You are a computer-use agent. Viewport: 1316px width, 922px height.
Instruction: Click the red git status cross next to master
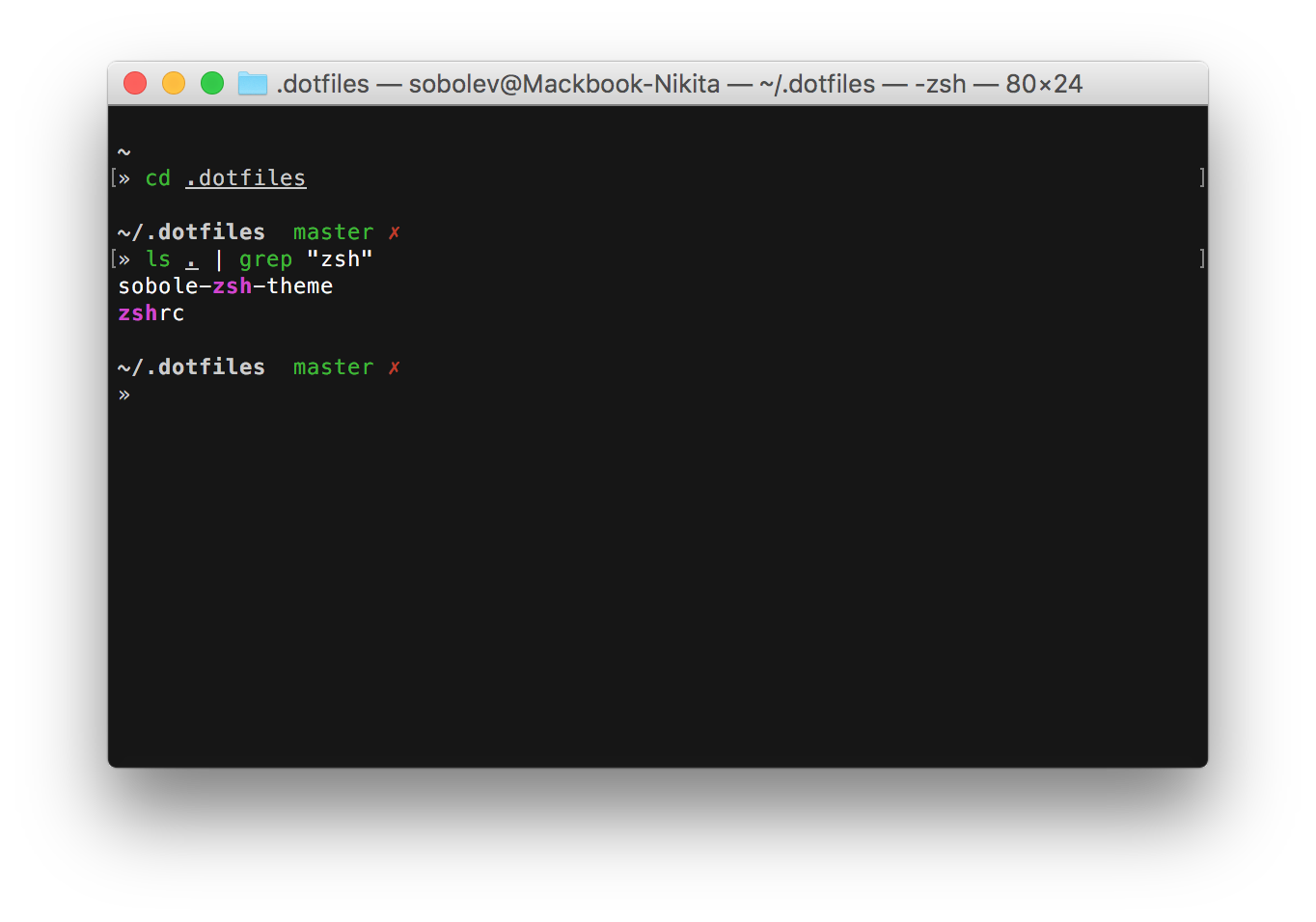[394, 231]
